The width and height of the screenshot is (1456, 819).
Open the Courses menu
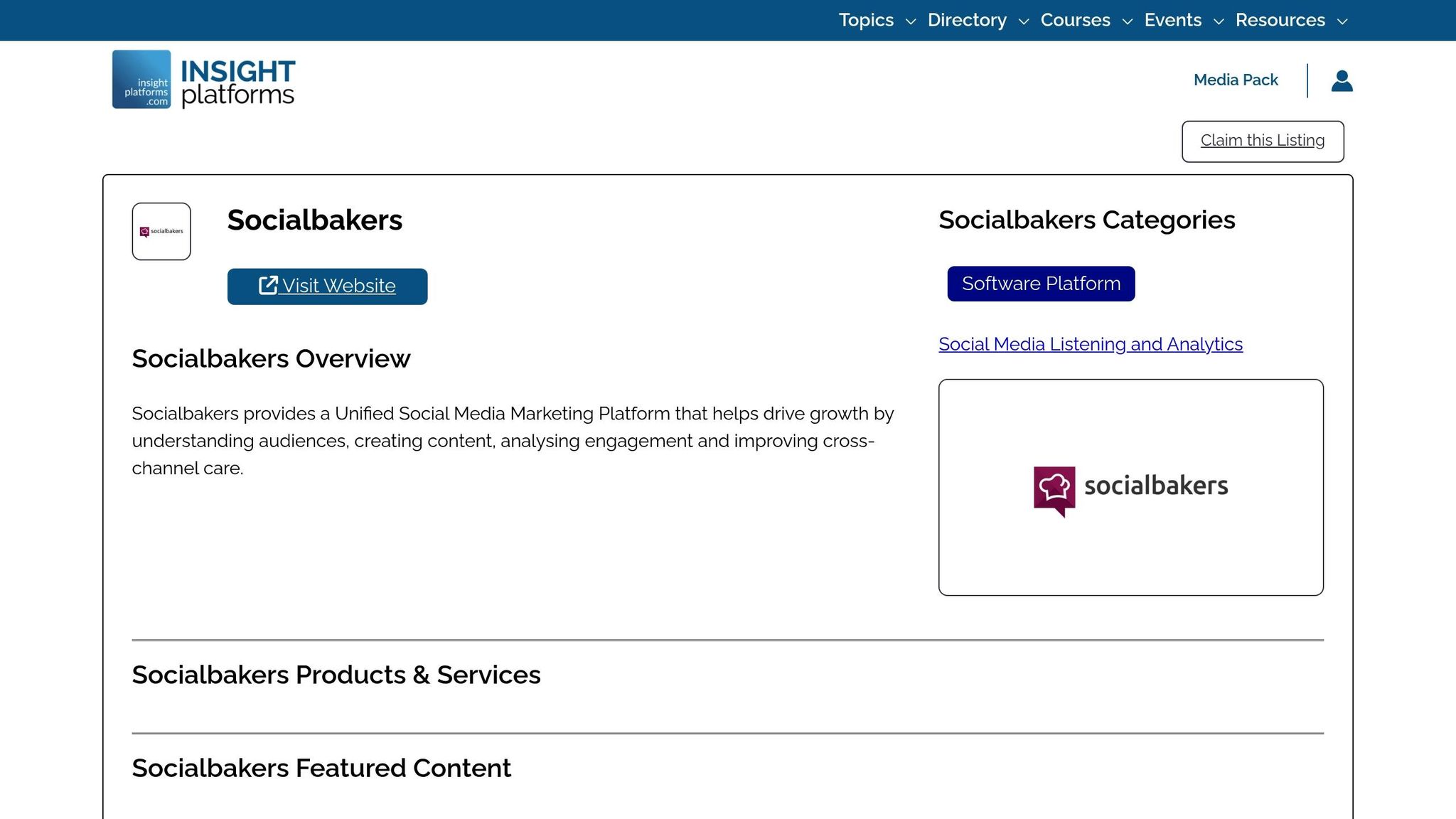coord(1075,20)
